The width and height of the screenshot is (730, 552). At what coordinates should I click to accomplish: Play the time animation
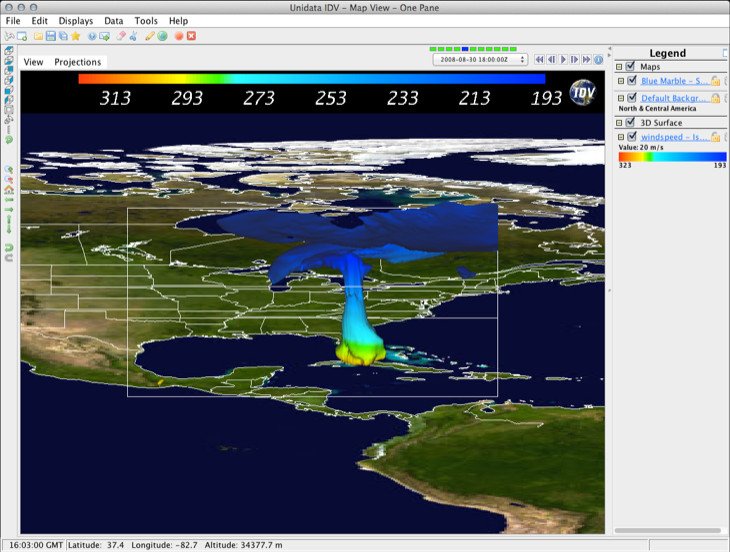tap(563, 60)
